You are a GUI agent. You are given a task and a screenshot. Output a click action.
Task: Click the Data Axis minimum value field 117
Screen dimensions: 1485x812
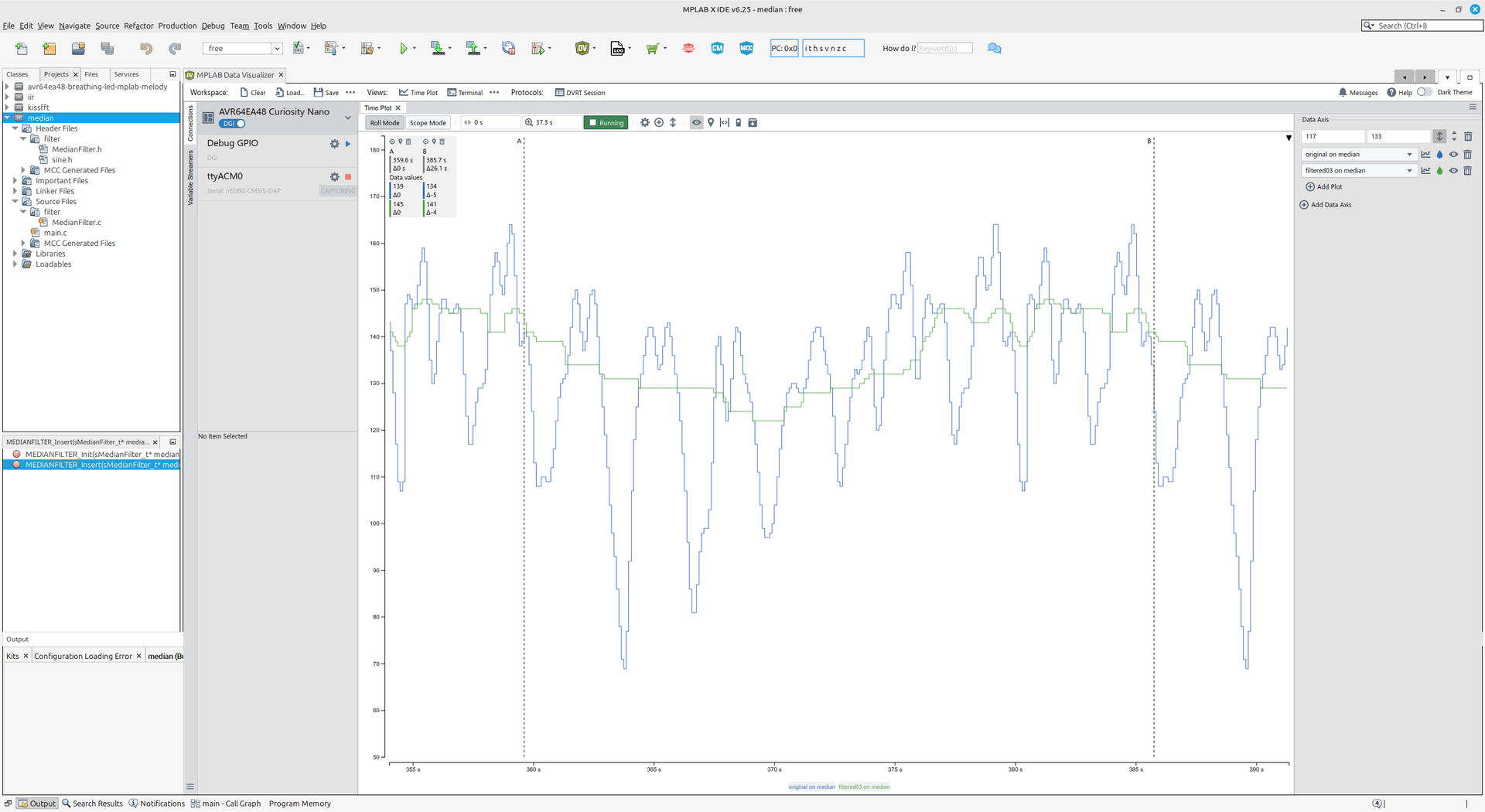(x=1332, y=136)
